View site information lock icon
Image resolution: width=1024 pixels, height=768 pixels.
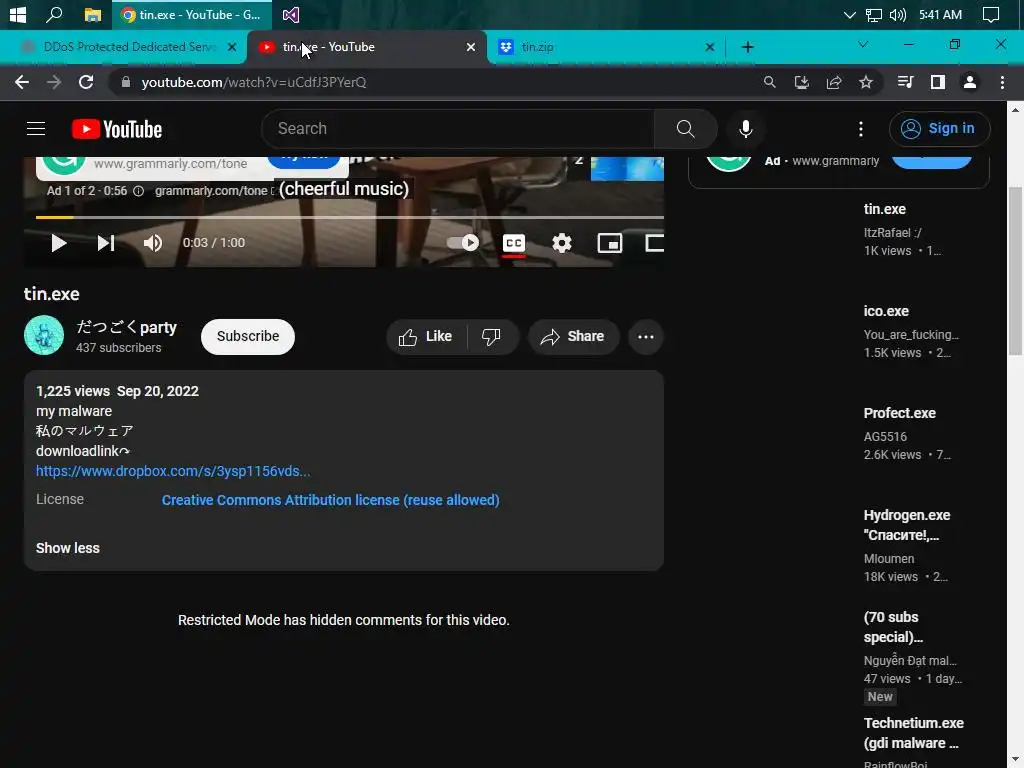click(x=126, y=82)
